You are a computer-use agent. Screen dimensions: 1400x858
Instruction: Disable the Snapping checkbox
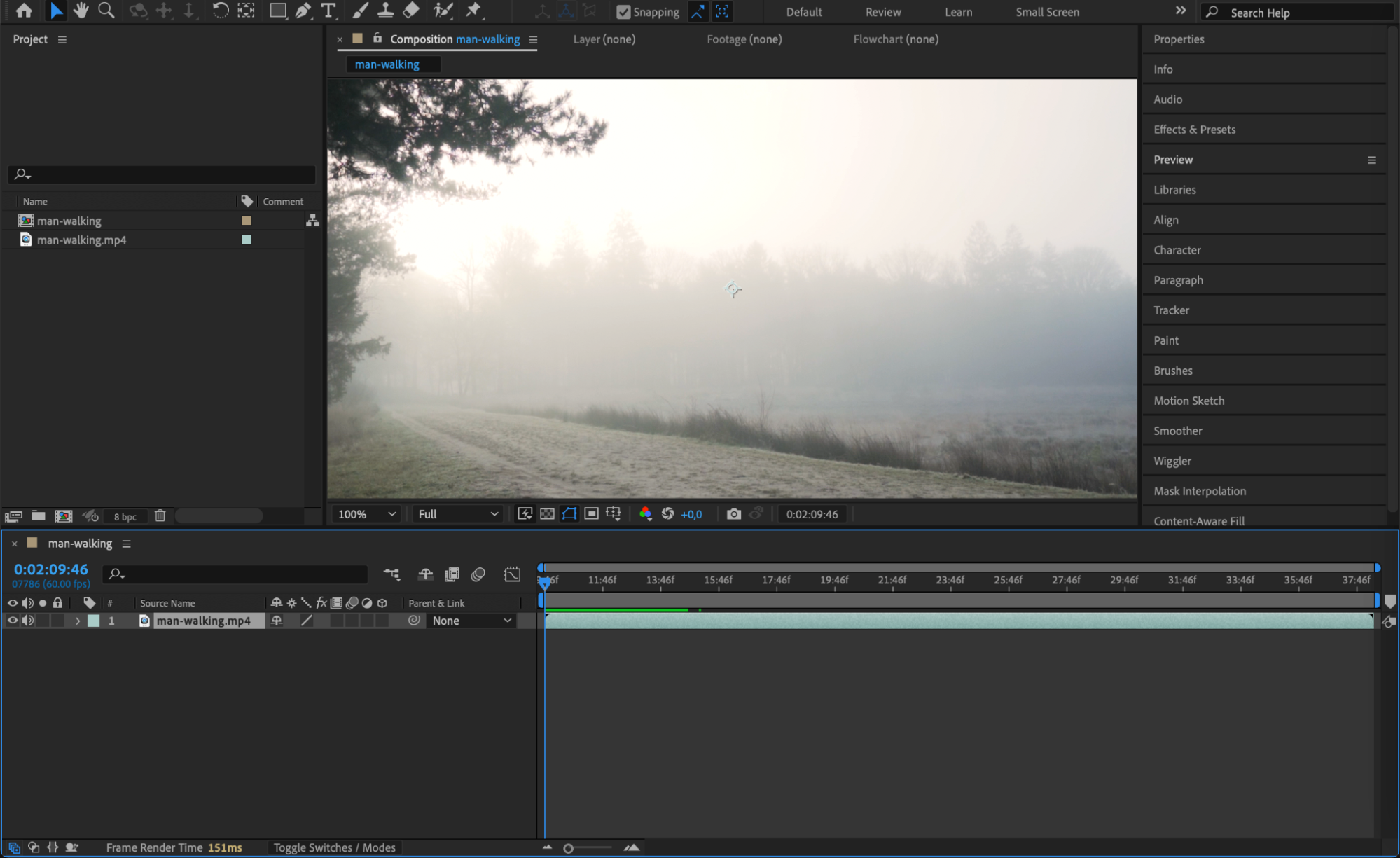(623, 12)
